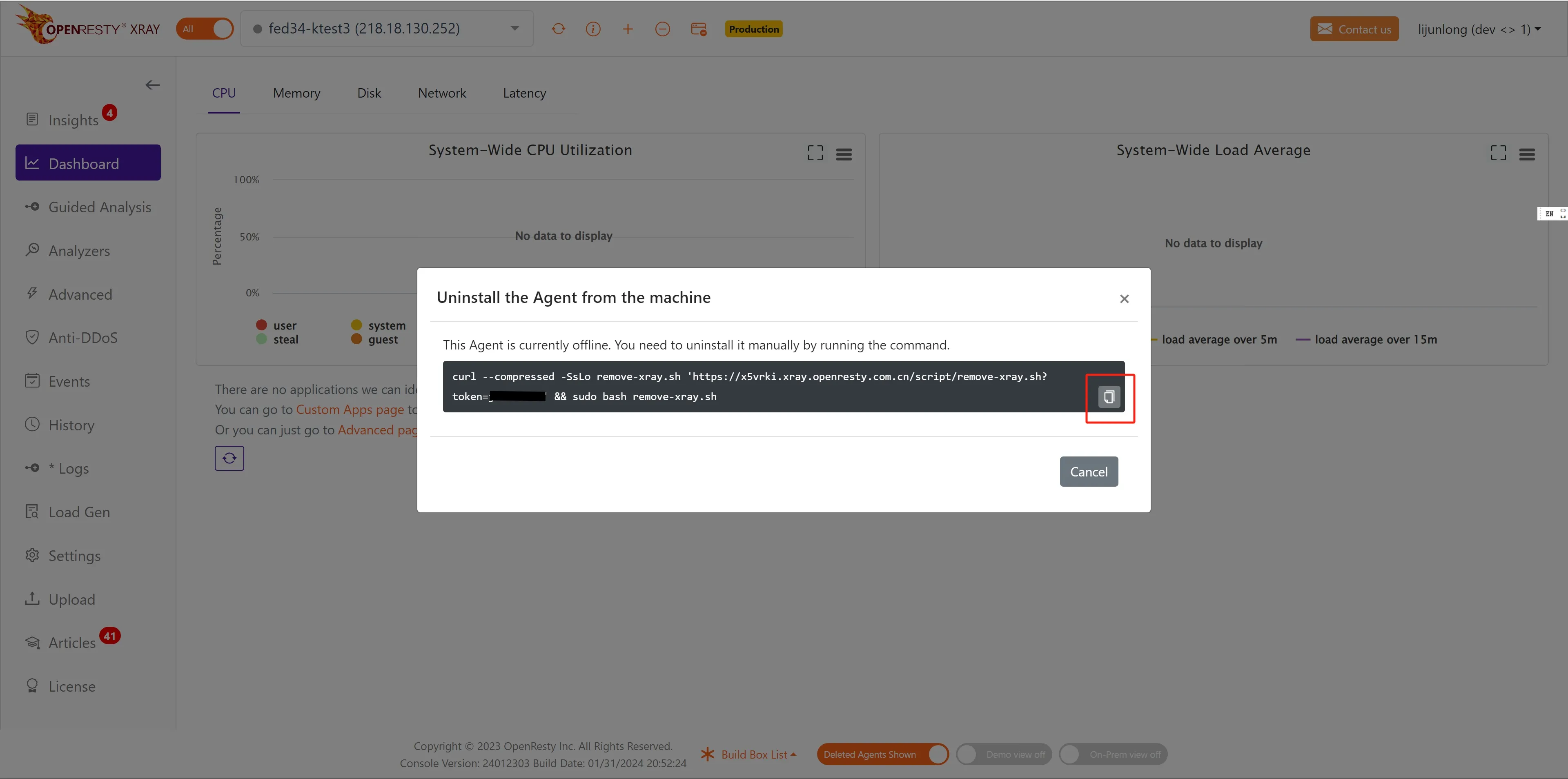The image size is (1568, 779).
Task: Remove agent with minus icon
Action: click(662, 29)
